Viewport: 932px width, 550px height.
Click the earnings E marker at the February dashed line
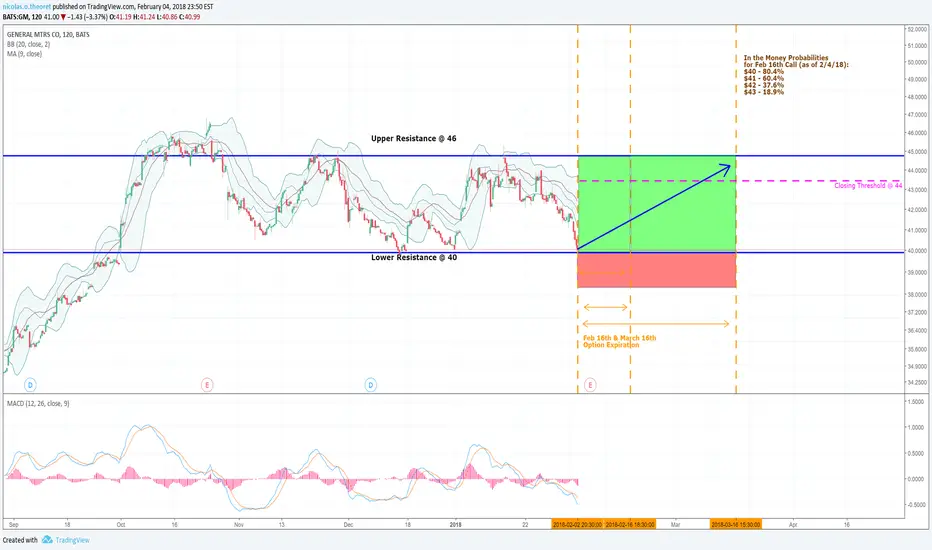pyautogui.click(x=590, y=385)
